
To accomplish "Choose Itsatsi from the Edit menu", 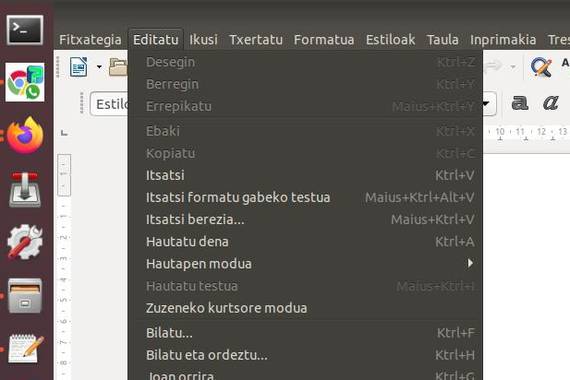I will click(305, 175).
